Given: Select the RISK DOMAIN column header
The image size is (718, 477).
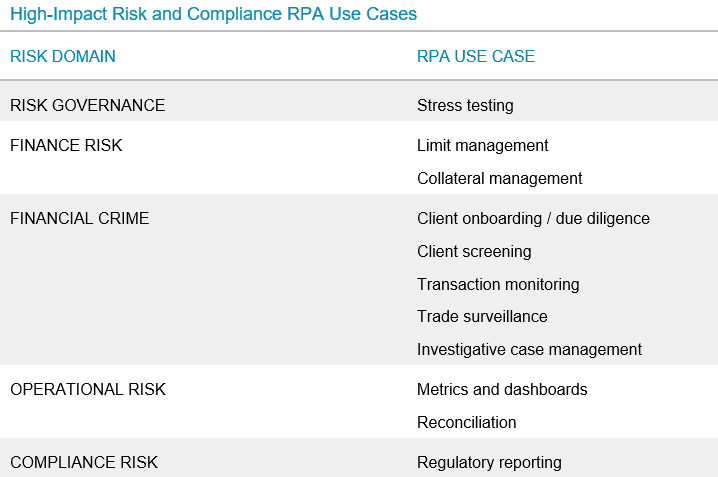Looking at the screenshot, I should click(63, 56).
